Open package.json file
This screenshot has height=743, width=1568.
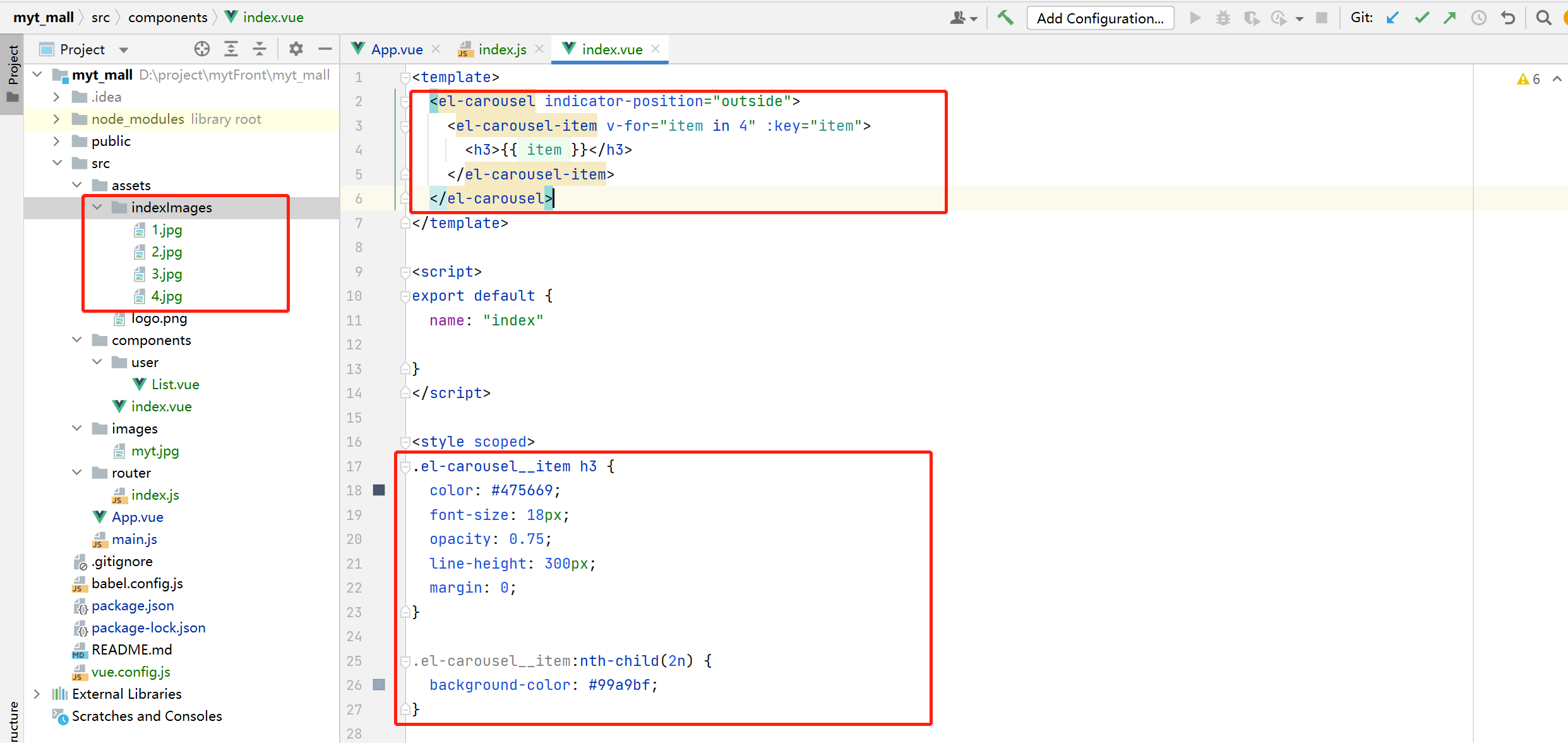tap(133, 606)
